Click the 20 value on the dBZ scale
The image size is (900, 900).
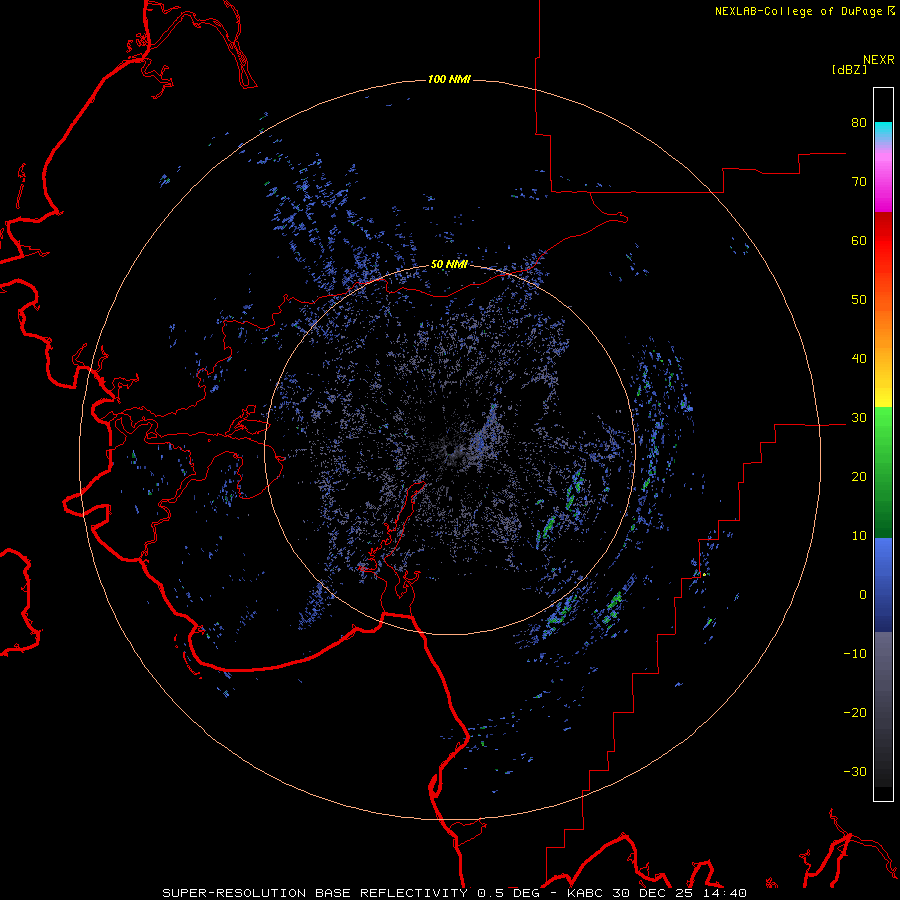coord(859,477)
